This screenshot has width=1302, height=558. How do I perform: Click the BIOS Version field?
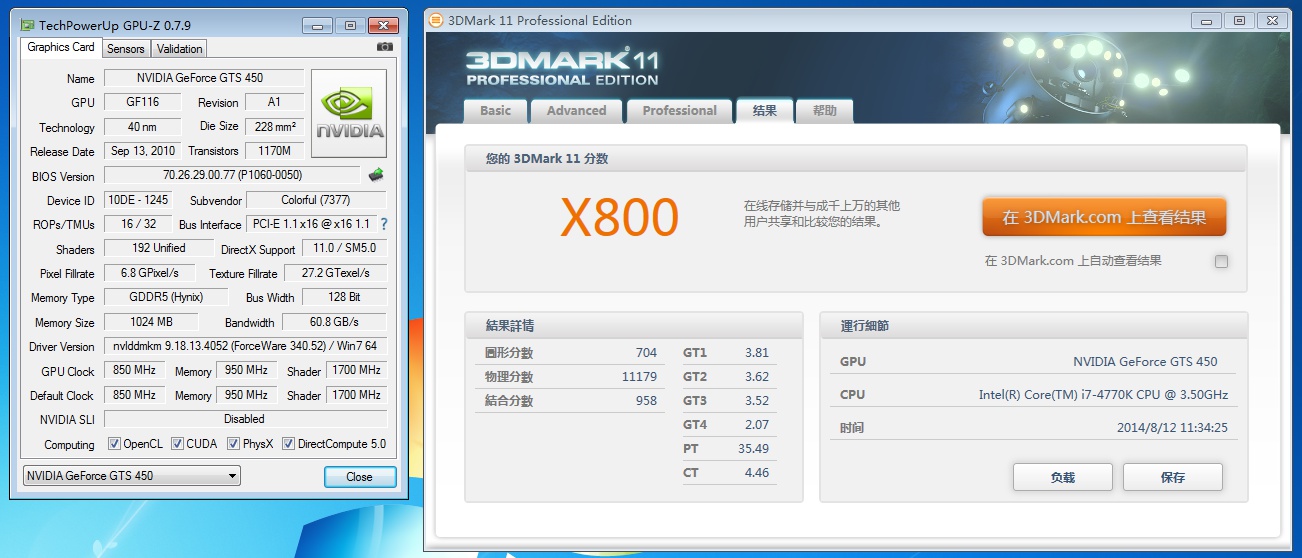[x=233, y=175]
